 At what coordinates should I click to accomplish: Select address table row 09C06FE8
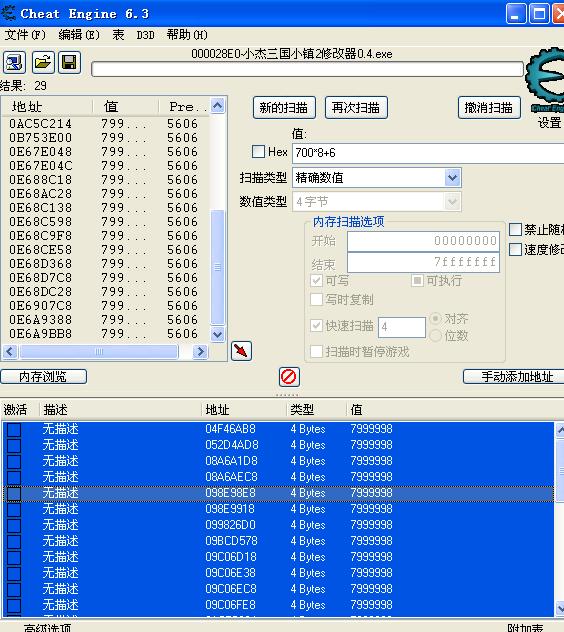[278, 605]
